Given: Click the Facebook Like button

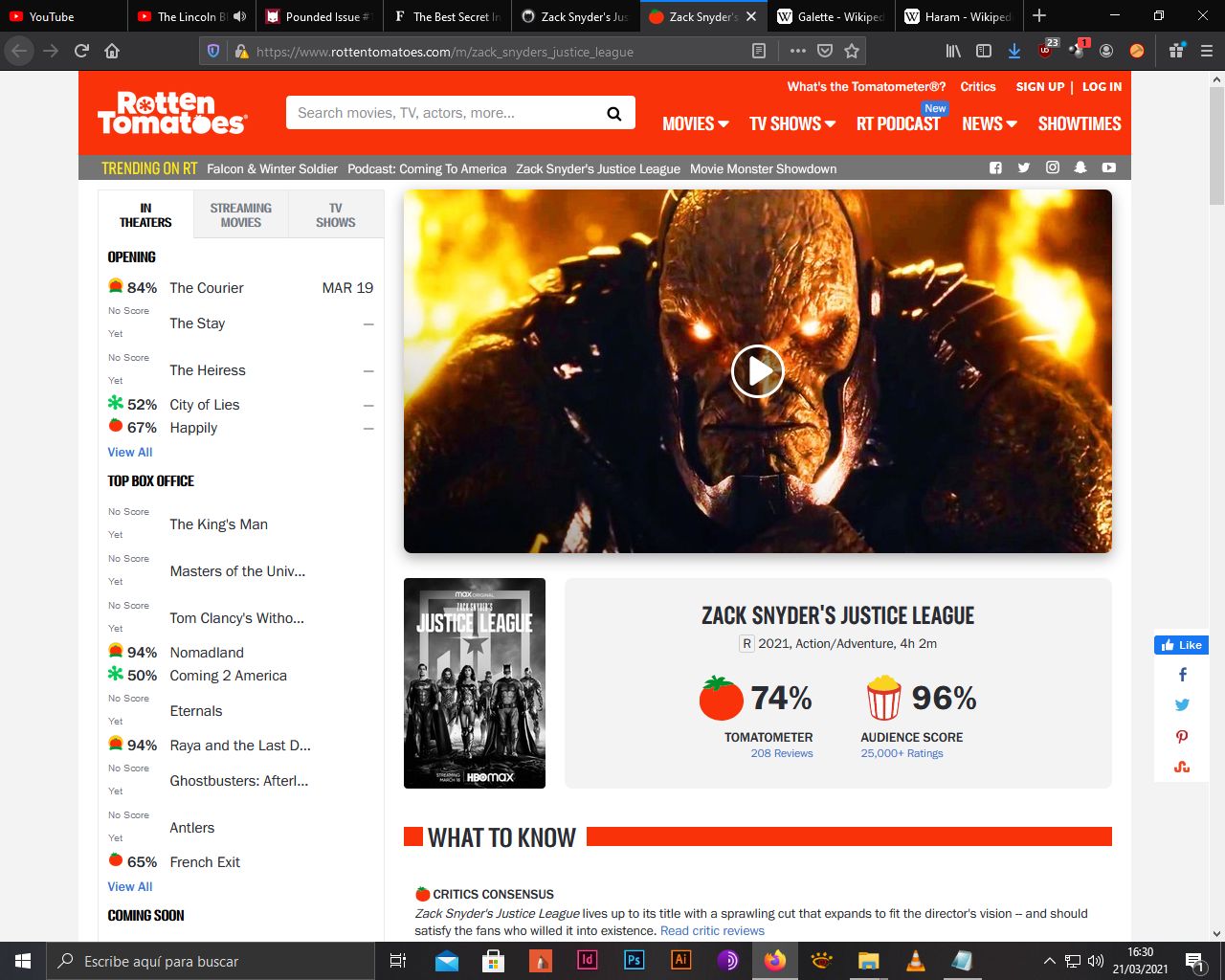Looking at the screenshot, I should point(1182,645).
